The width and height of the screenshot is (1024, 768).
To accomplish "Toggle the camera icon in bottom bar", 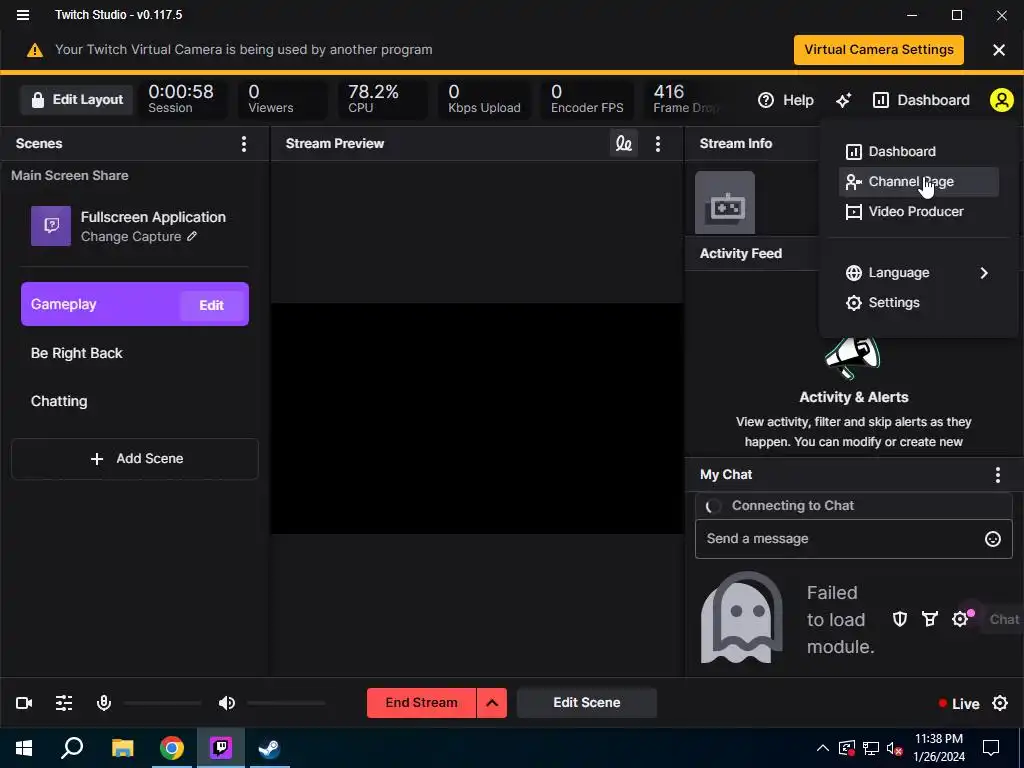I will [24, 703].
